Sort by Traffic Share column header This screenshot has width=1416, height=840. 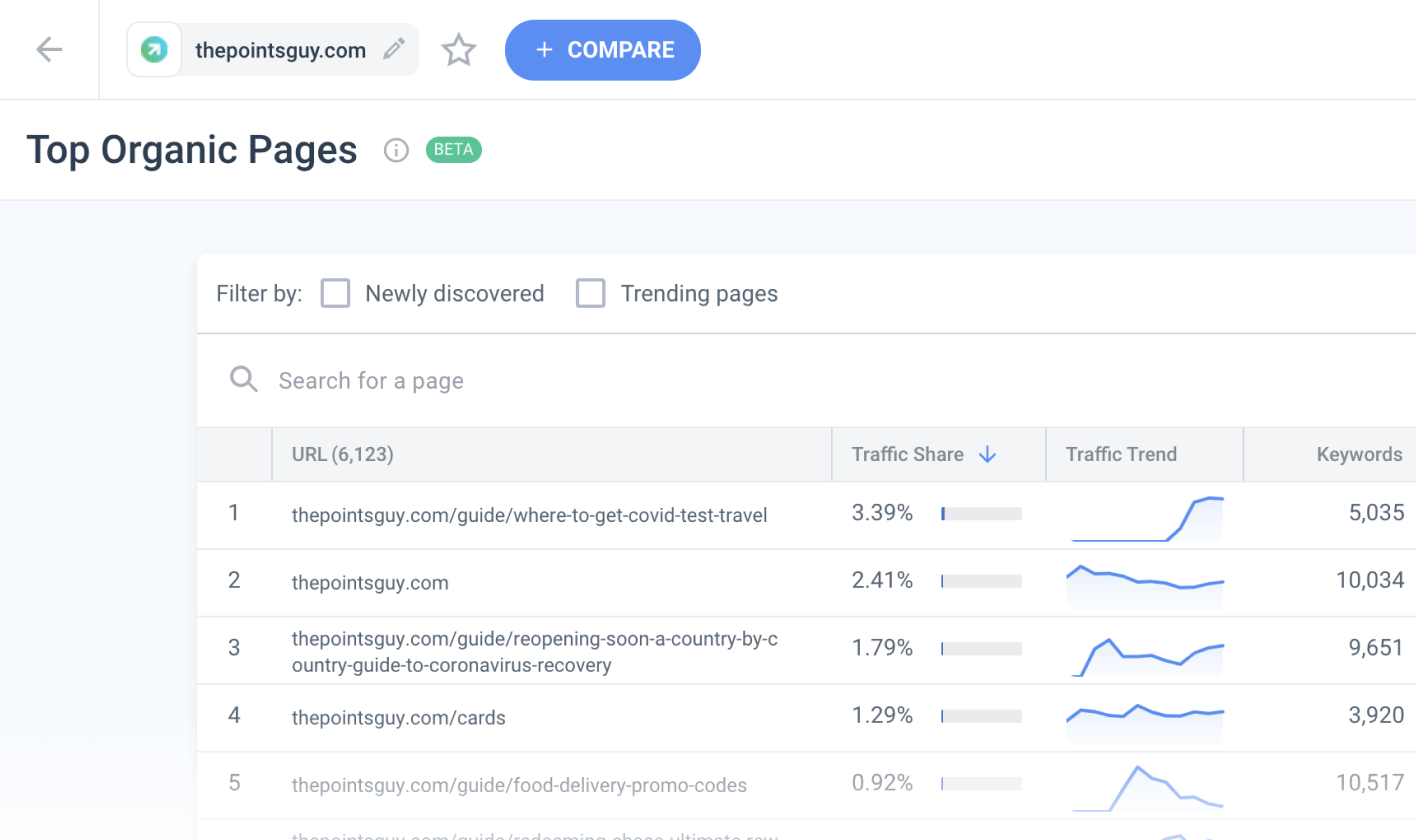(x=938, y=454)
